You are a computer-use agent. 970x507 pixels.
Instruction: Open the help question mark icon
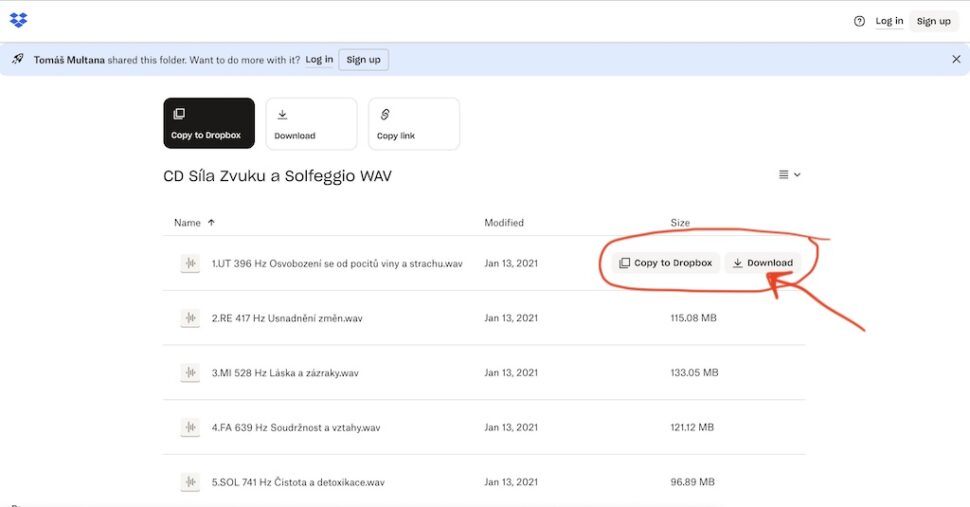pos(859,21)
